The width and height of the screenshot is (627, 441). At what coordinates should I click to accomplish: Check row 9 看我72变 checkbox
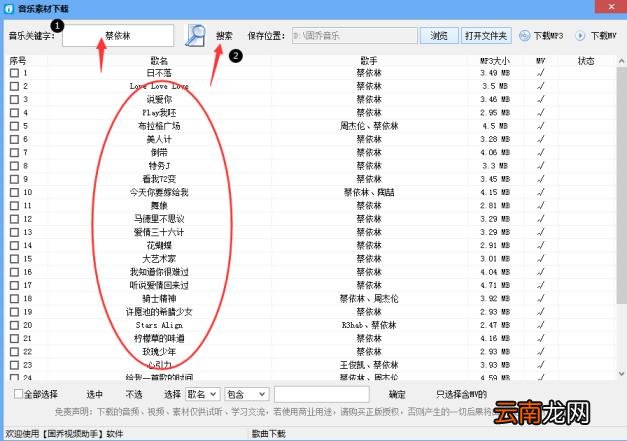click(x=14, y=179)
